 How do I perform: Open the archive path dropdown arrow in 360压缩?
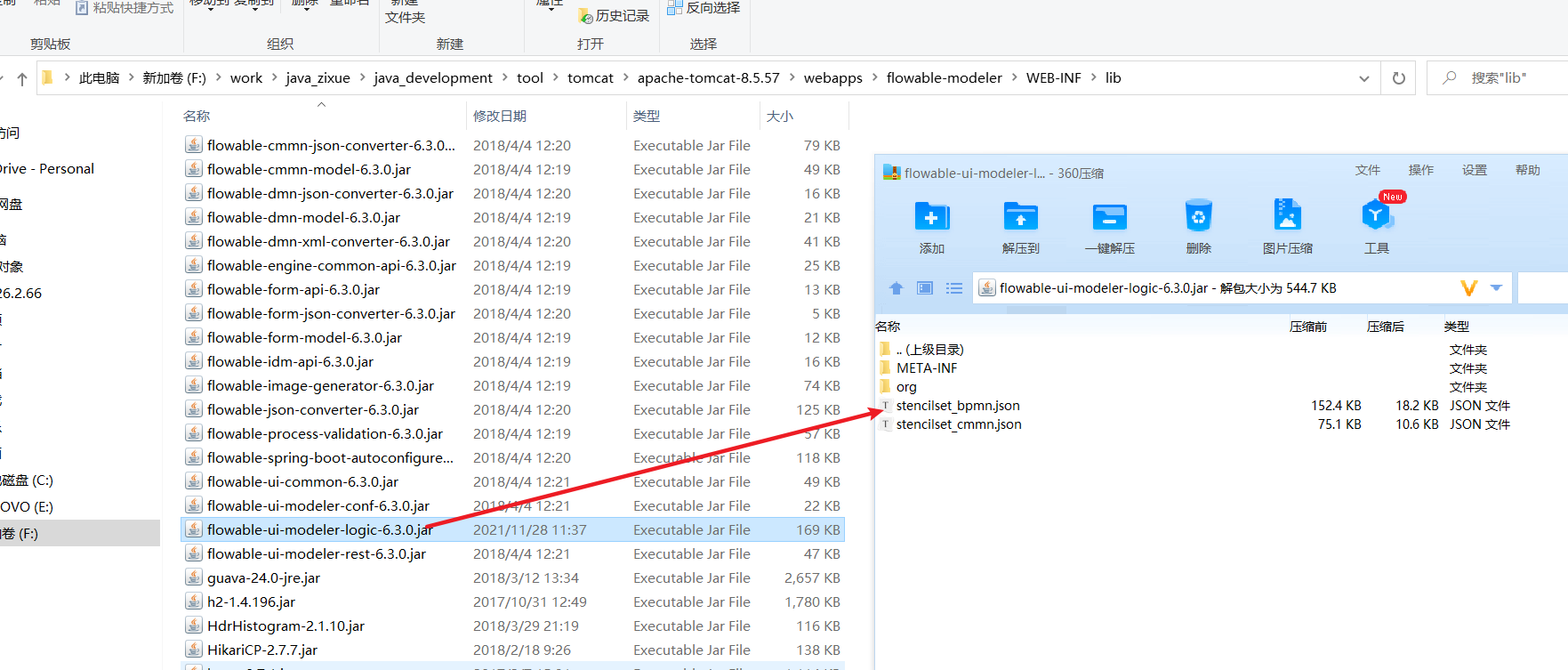tap(1496, 288)
